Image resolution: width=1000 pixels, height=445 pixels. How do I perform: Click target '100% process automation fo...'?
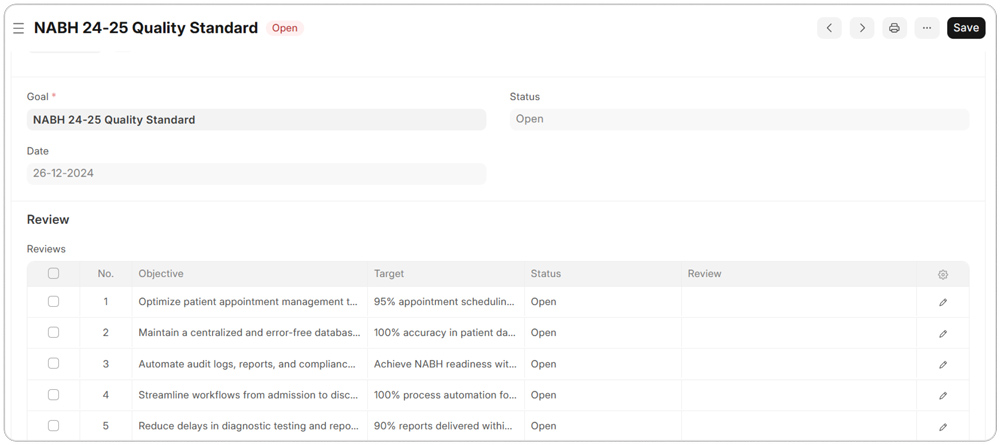coord(446,395)
